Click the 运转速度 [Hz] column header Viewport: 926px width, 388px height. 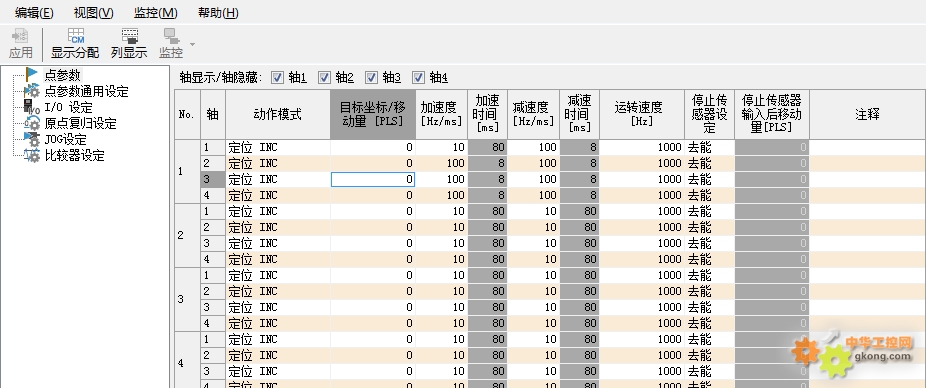(x=642, y=115)
